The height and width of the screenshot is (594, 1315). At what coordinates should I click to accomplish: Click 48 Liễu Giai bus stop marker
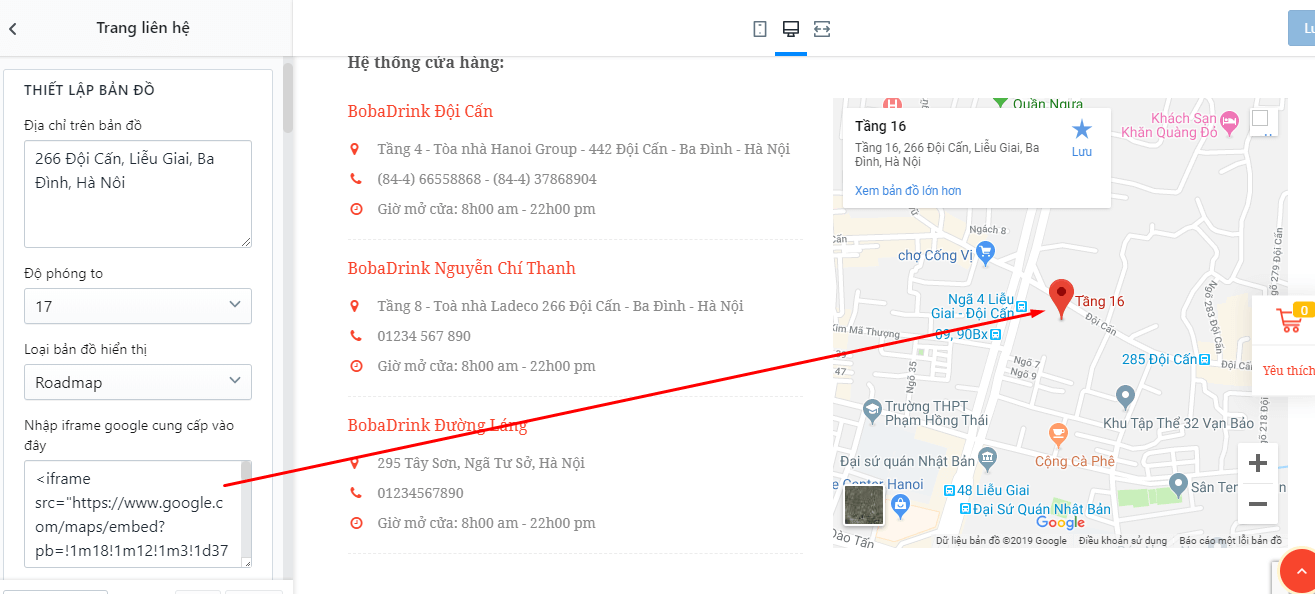949,490
